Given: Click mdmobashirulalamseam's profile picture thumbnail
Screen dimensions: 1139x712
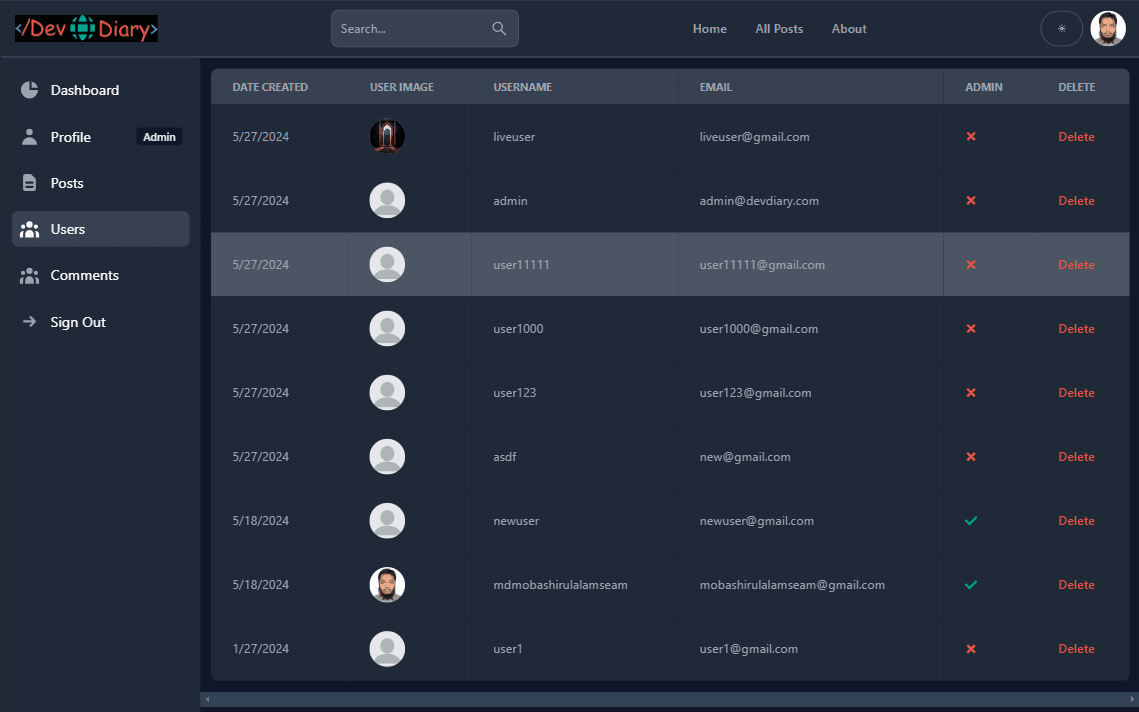Looking at the screenshot, I should (387, 585).
